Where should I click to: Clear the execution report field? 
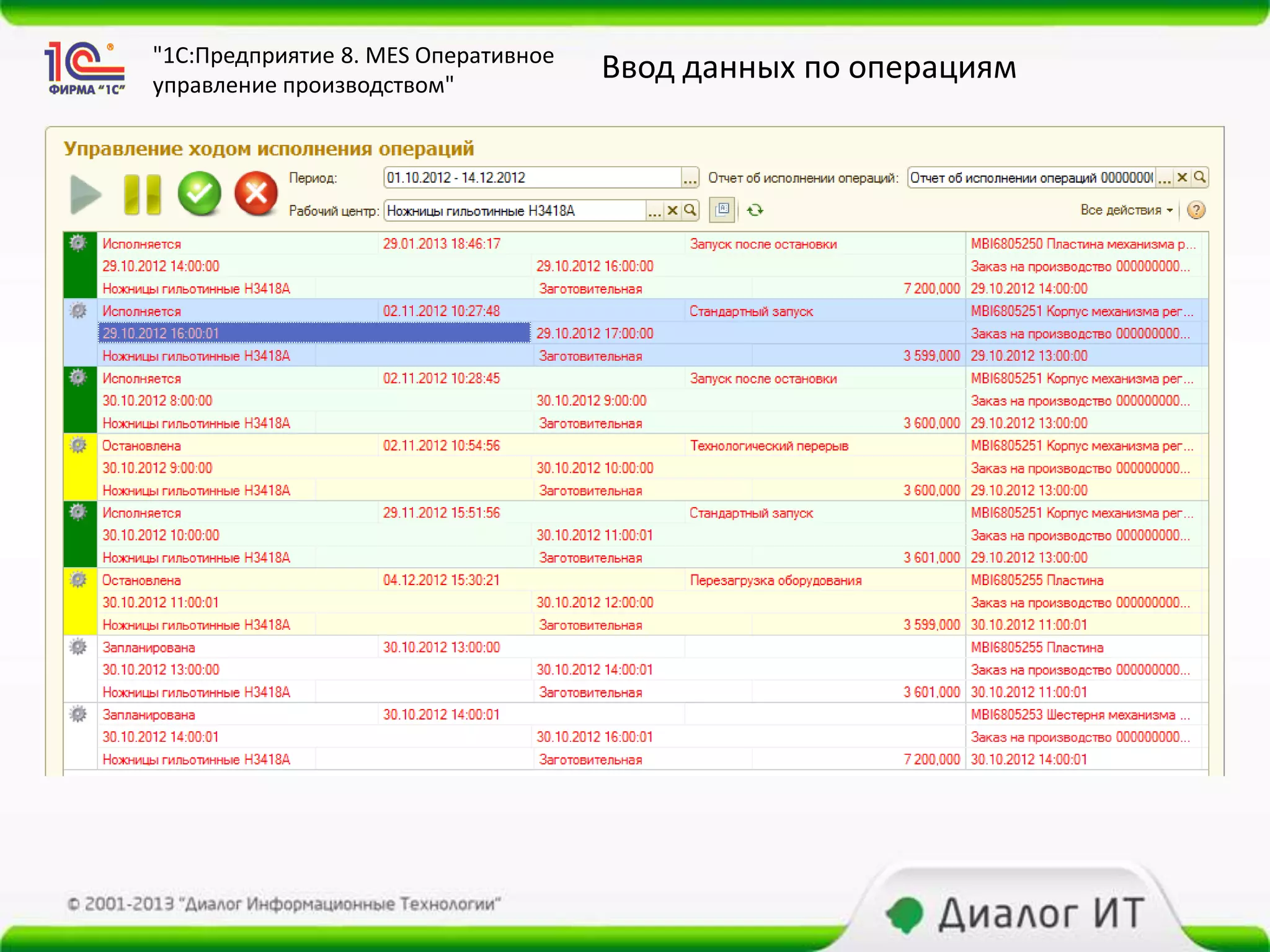pyautogui.click(x=1182, y=178)
